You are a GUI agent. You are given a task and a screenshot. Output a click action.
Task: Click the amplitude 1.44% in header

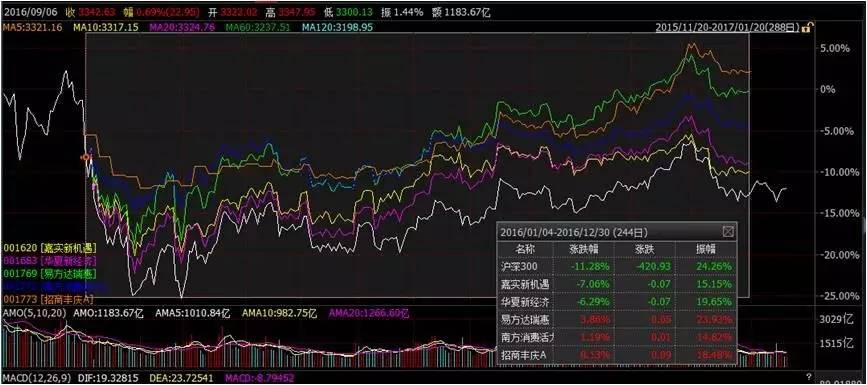[409, 12]
